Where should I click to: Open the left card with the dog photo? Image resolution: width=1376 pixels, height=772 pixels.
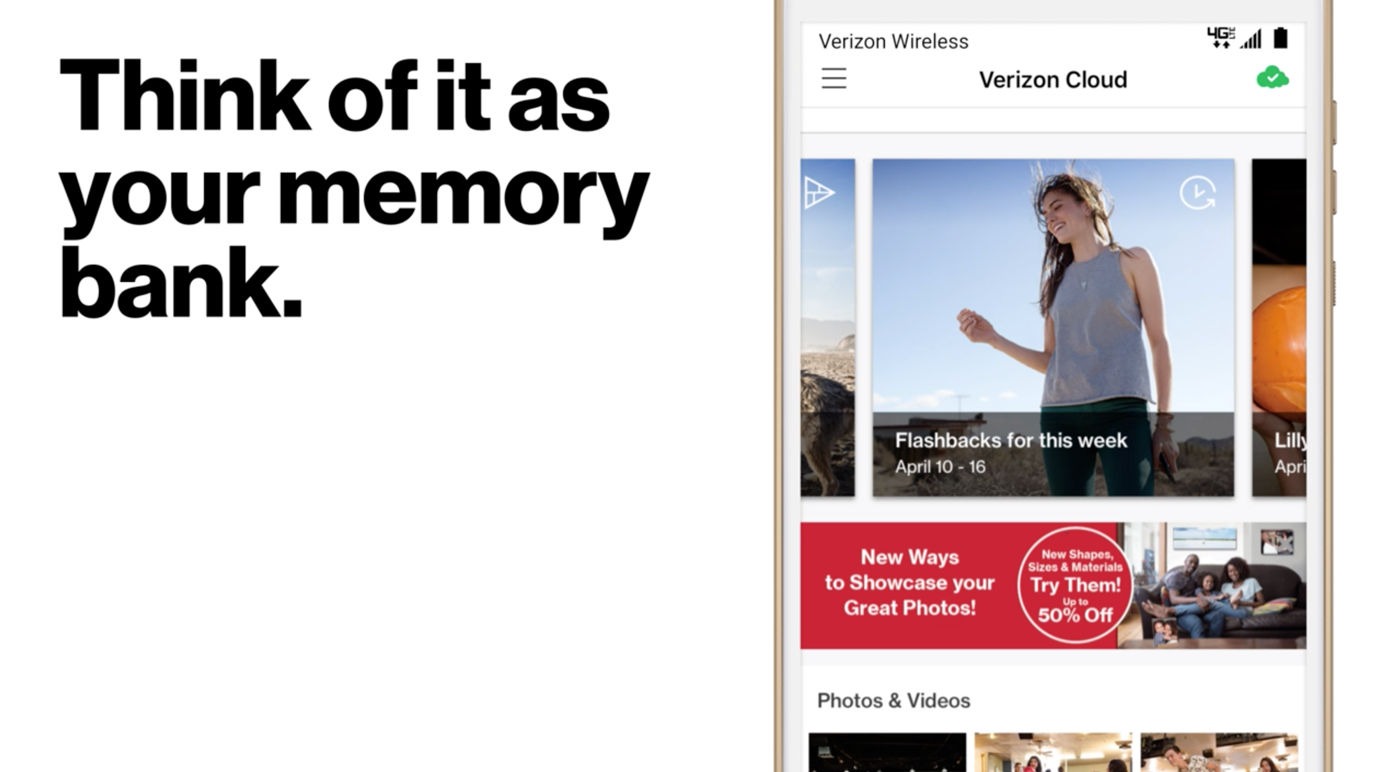(x=828, y=328)
